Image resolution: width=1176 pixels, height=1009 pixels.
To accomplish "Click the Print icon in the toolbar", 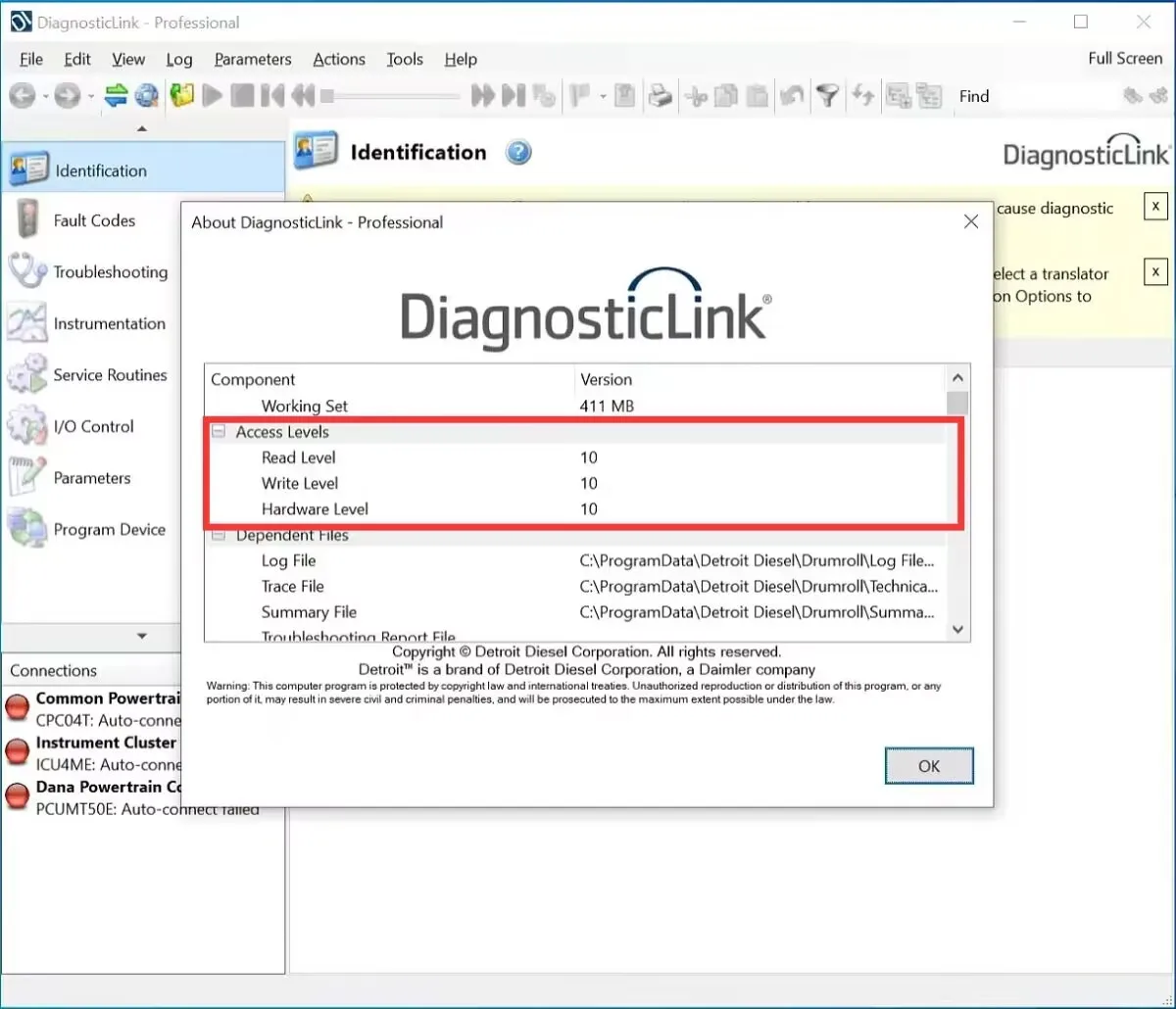I will (661, 95).
